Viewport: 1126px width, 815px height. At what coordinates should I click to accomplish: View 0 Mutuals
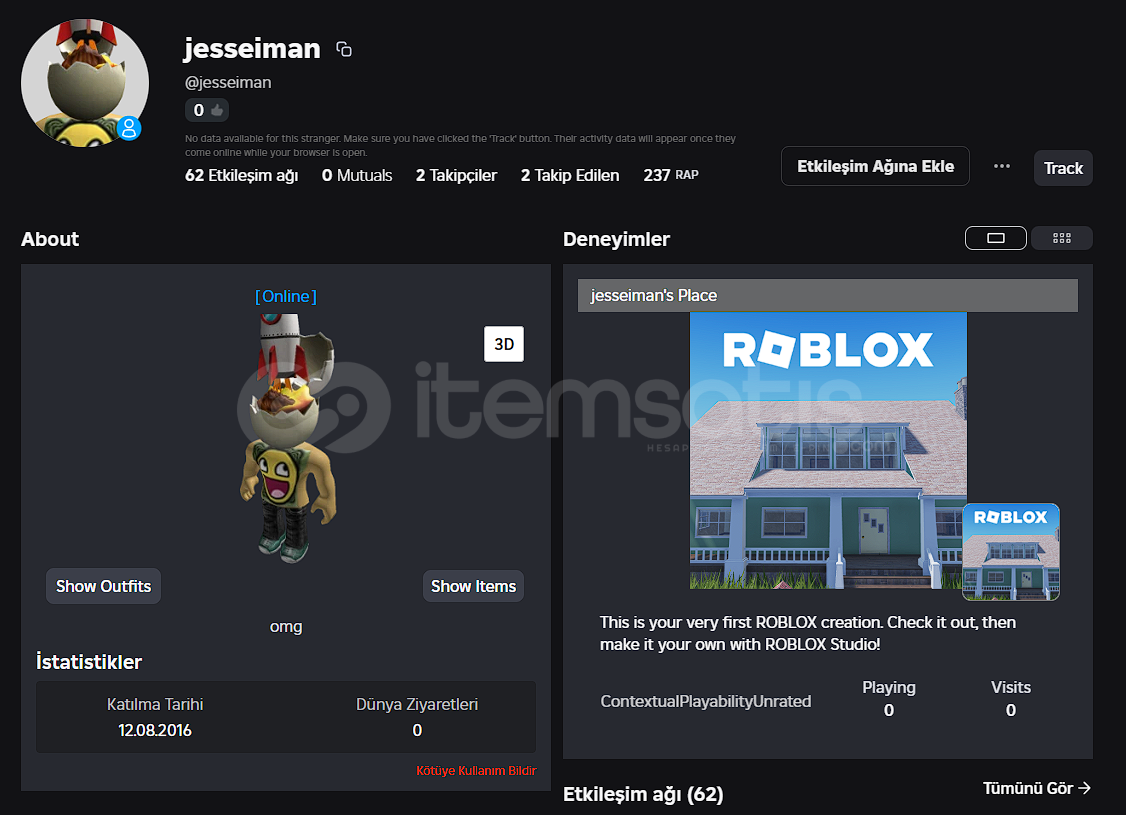[x=357, y=175]
